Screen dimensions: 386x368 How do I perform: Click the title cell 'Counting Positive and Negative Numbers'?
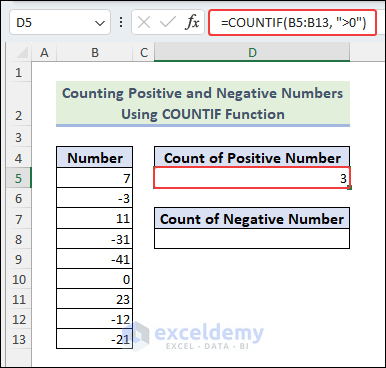tap(203, 103)
